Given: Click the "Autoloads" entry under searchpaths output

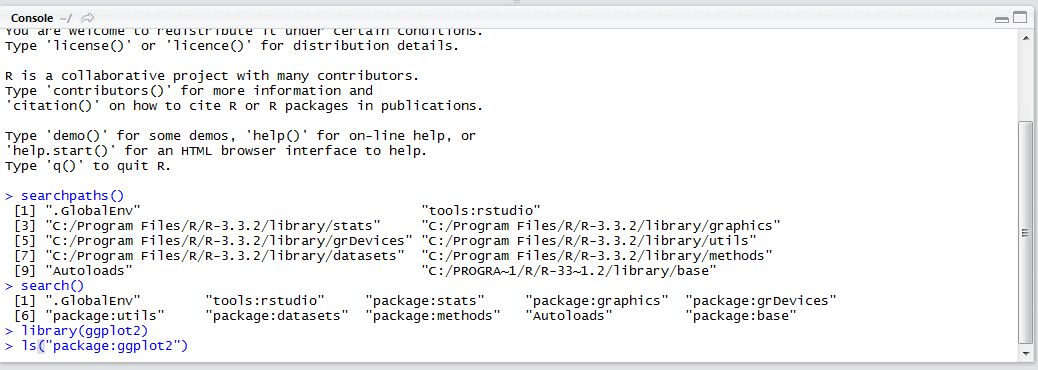Looking at the screenshot, I should coord(89,271).
